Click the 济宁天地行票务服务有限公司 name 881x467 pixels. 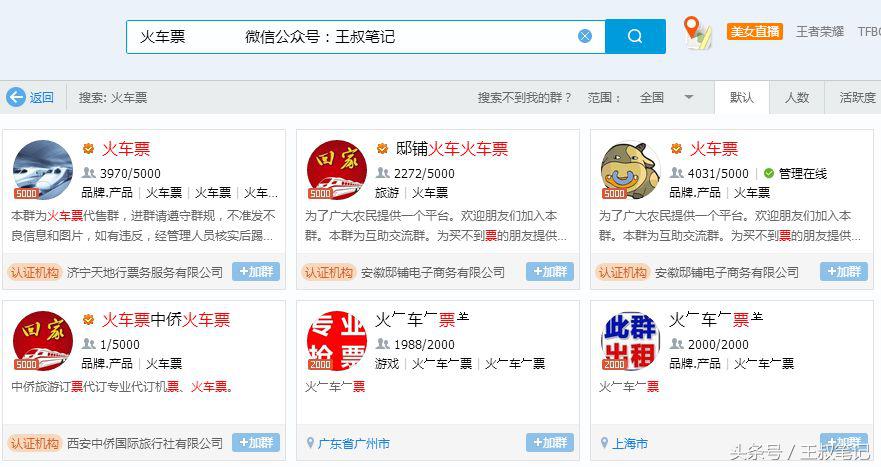(145, 273)
